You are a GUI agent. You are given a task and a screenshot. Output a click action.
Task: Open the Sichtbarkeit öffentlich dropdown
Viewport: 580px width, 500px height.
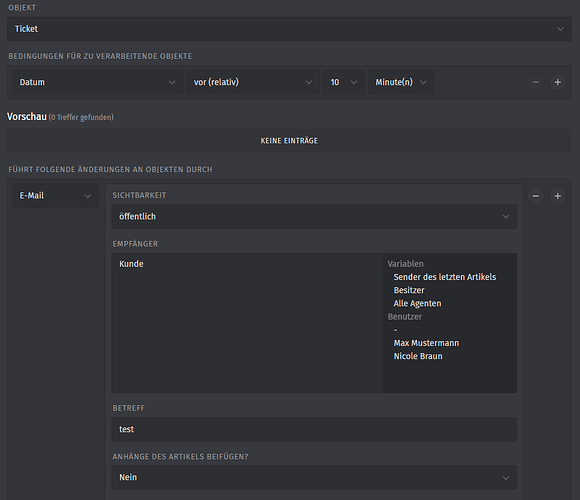314,217
